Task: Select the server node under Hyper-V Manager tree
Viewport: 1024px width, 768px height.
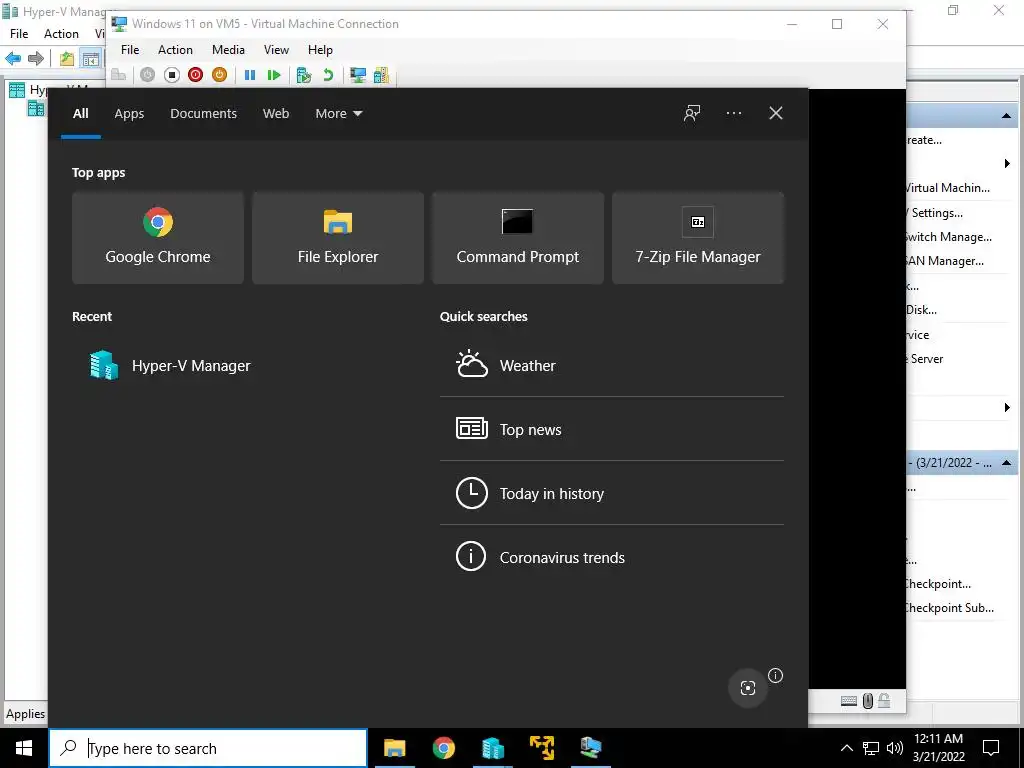Action: [x=36, y=108]
